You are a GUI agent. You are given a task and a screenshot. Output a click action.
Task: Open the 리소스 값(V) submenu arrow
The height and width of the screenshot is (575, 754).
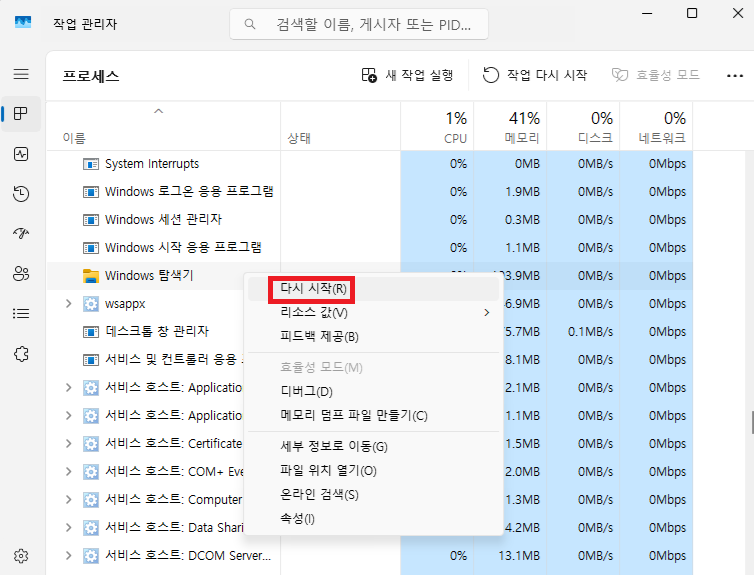pos(487,312)
